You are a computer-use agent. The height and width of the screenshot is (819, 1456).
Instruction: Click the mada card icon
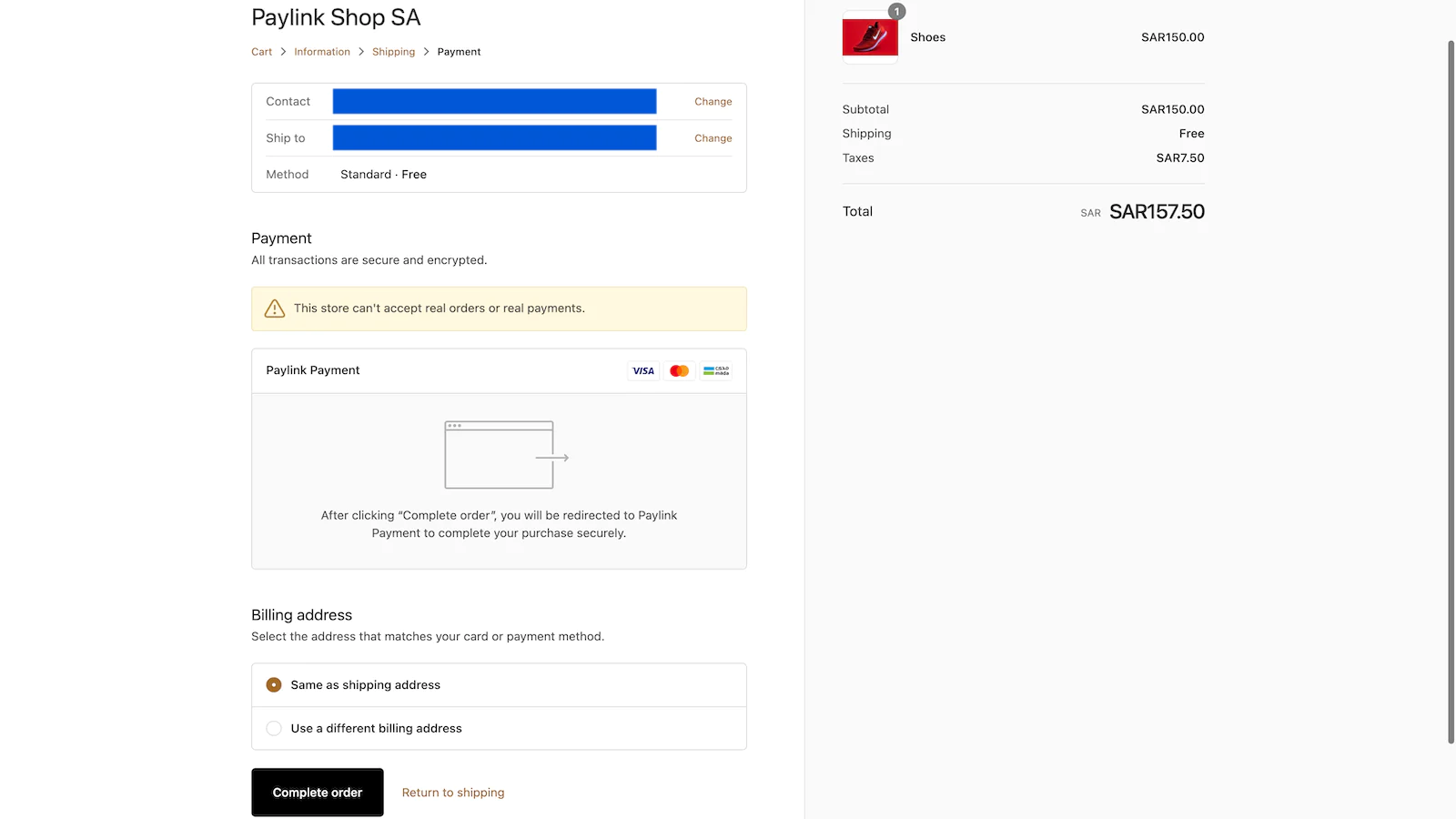tap(716, 370)
